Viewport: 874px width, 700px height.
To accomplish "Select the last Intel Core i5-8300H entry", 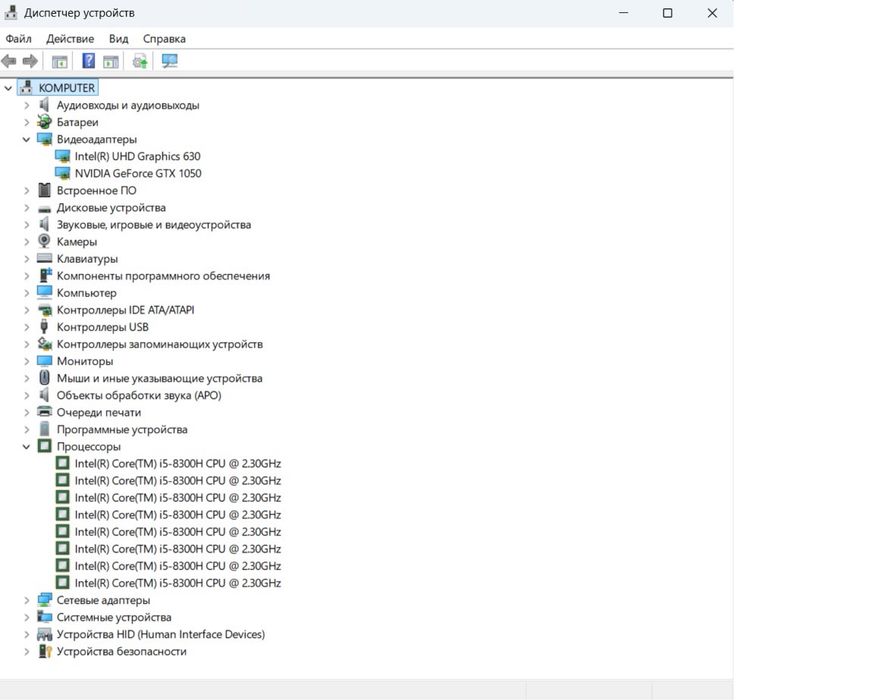I will (x=178, y=583).
